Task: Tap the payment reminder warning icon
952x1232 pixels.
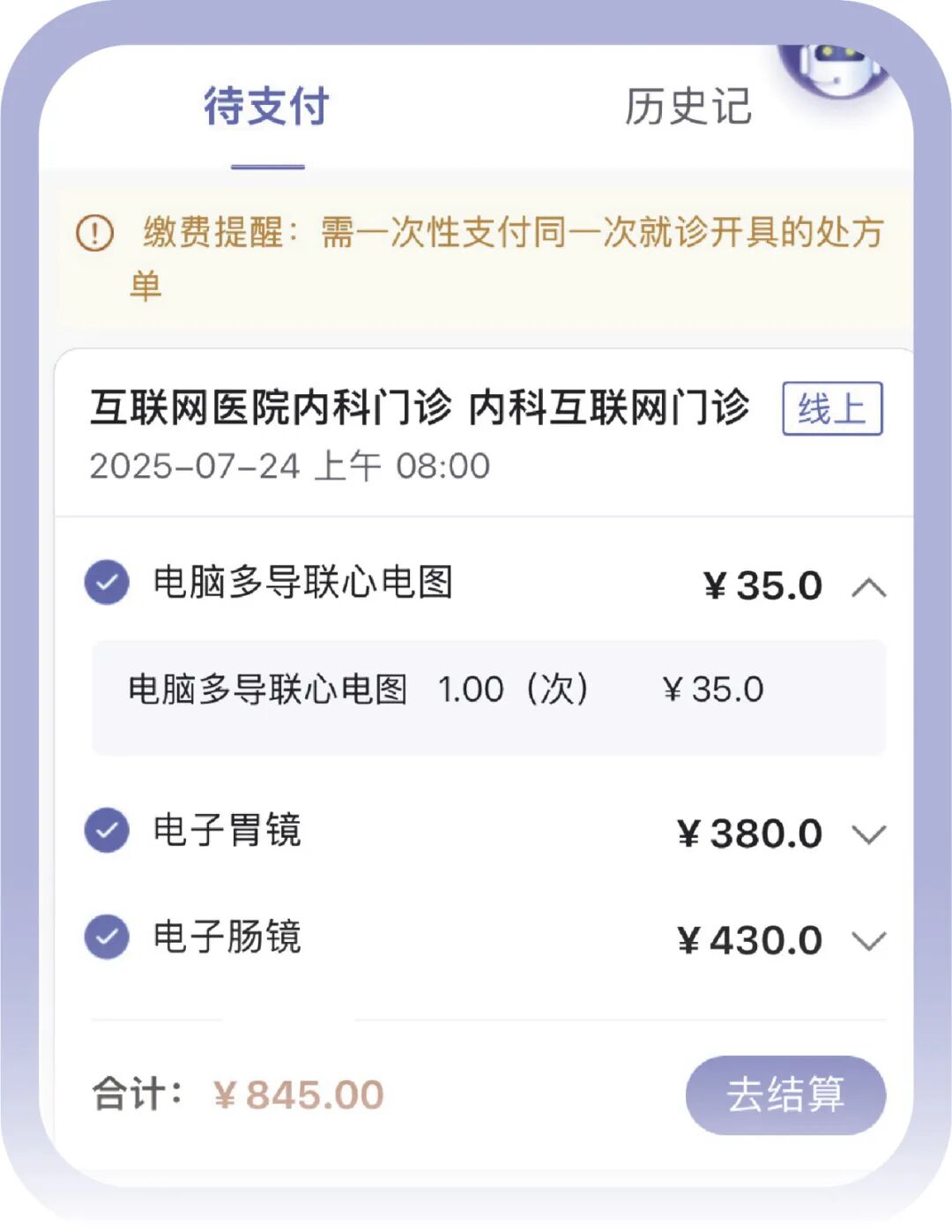Action: pos(95,234)
